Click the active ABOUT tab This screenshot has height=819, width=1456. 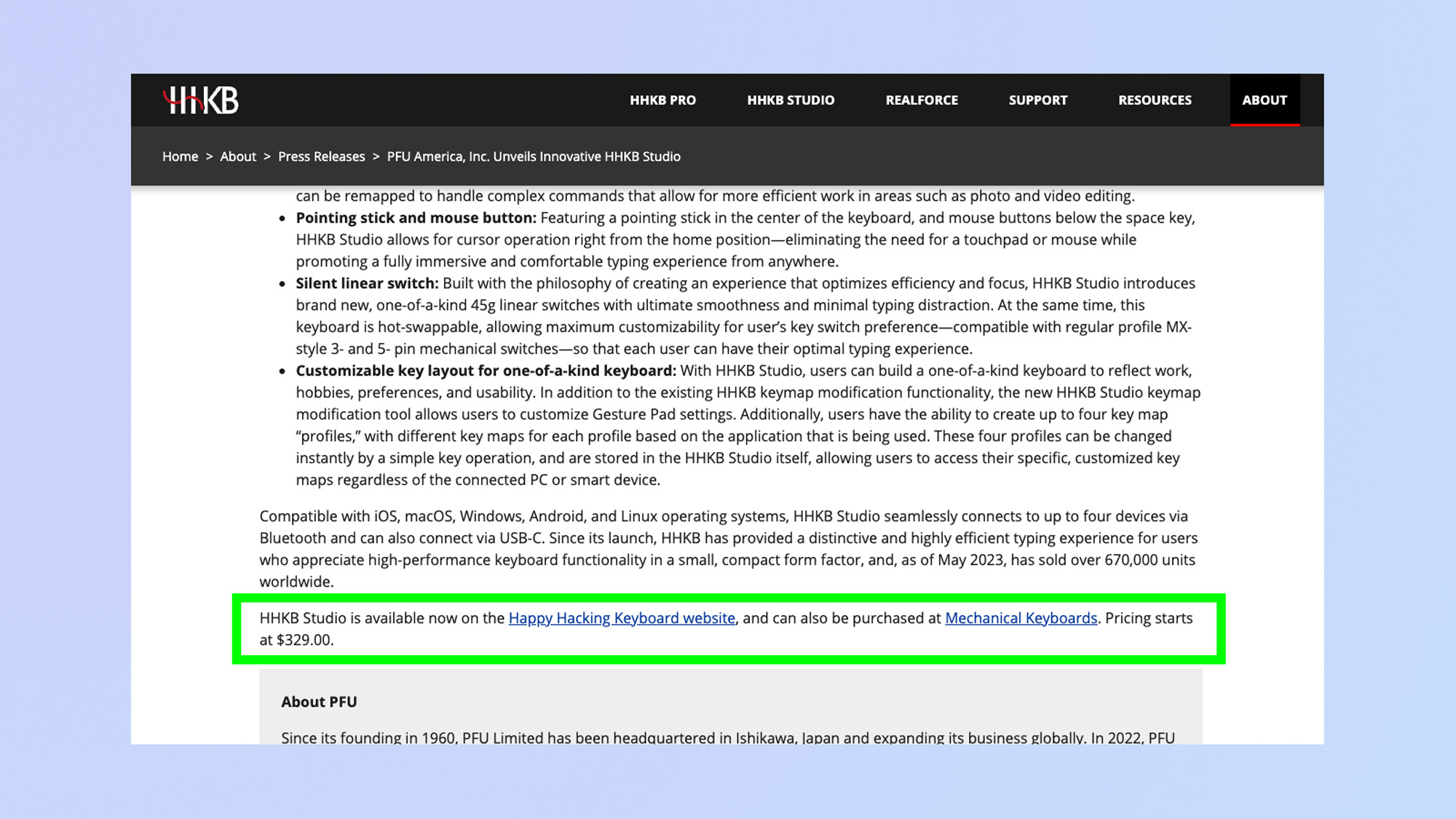tap(1265, 100)
